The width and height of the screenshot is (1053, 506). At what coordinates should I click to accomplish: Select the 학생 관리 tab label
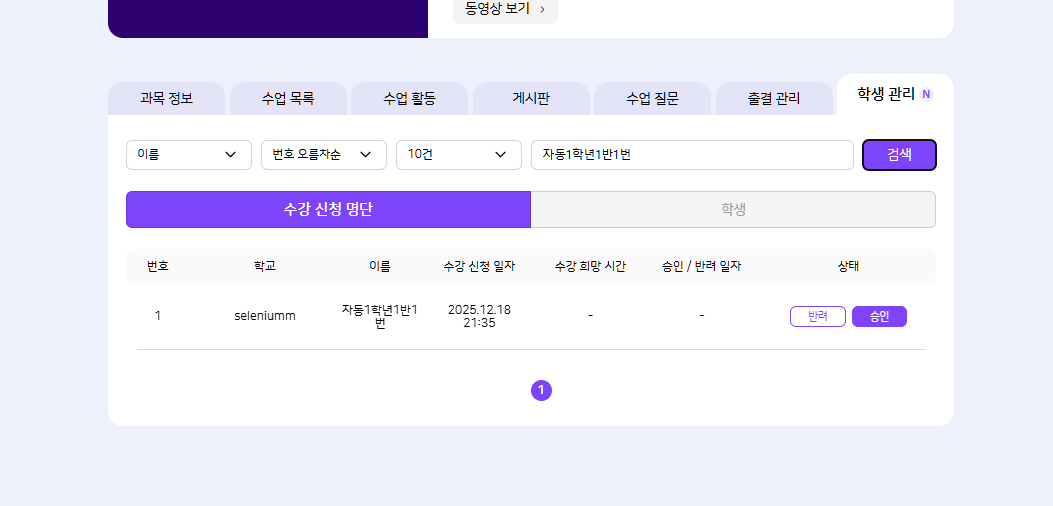click(885, 94)
